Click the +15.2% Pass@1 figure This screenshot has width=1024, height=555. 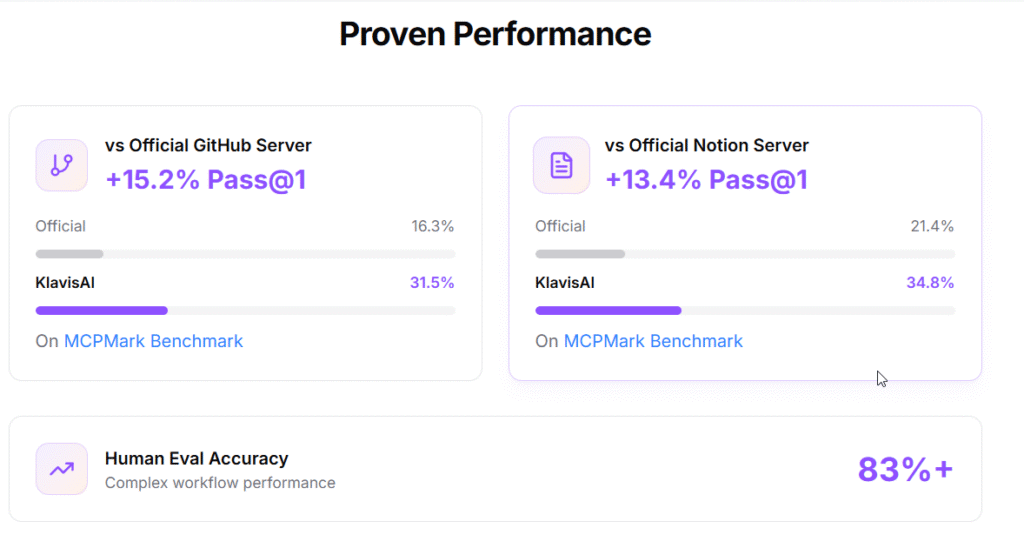206,179
